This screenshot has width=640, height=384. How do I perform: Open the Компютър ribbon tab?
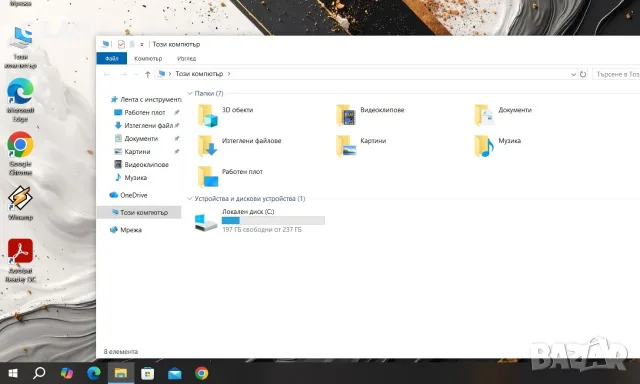point(148,58)
